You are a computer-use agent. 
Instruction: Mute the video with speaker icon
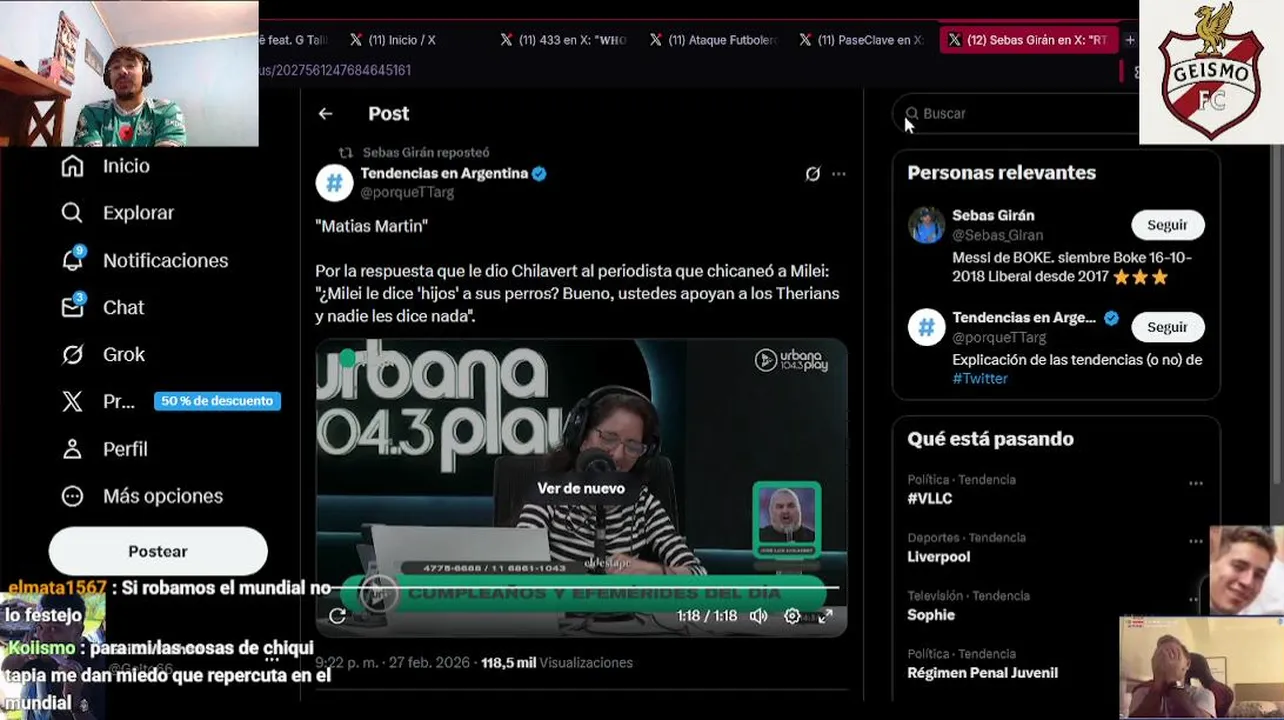(759, 616)
